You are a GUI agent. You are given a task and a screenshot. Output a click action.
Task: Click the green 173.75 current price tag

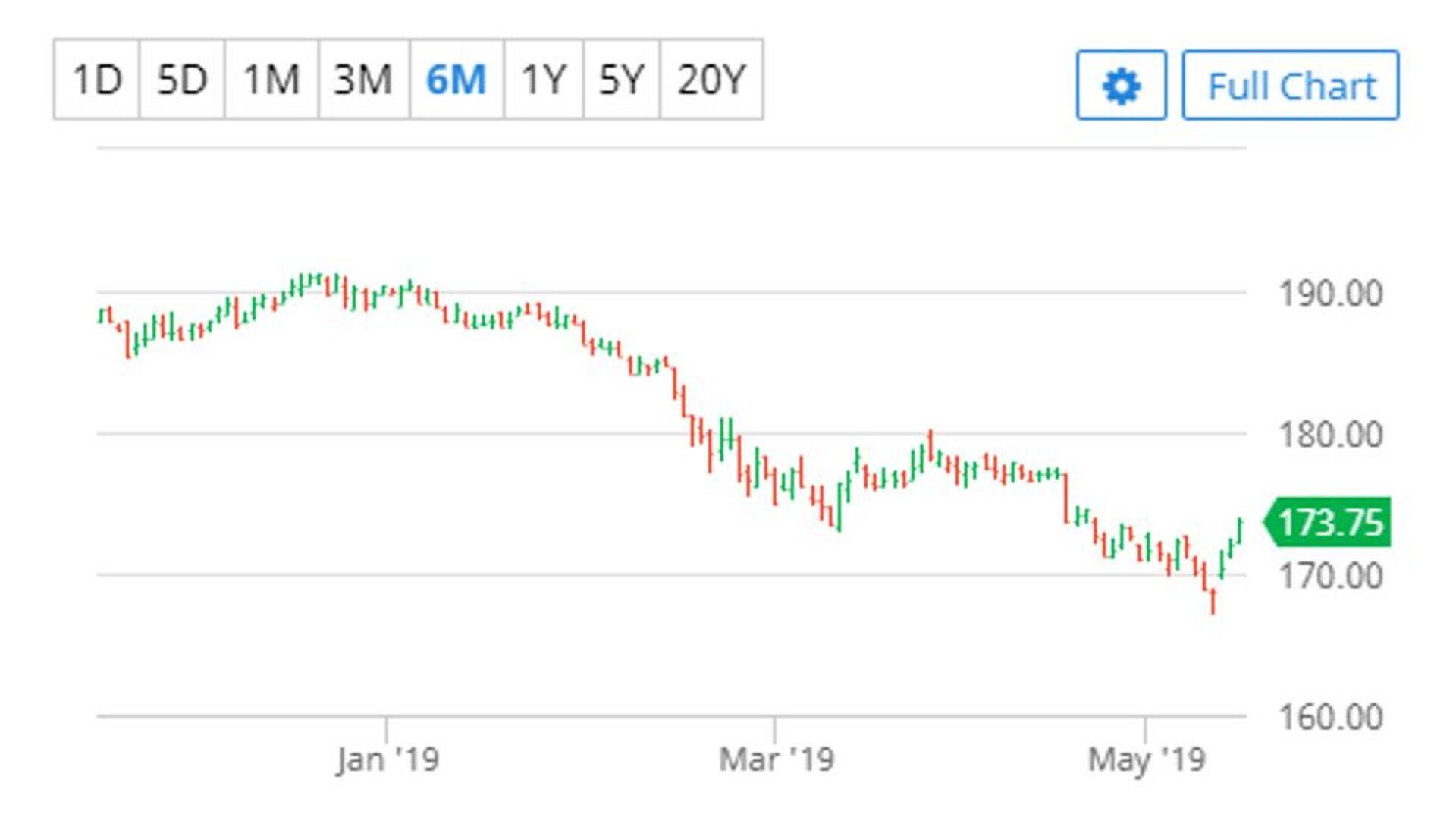pos(1329,522)
